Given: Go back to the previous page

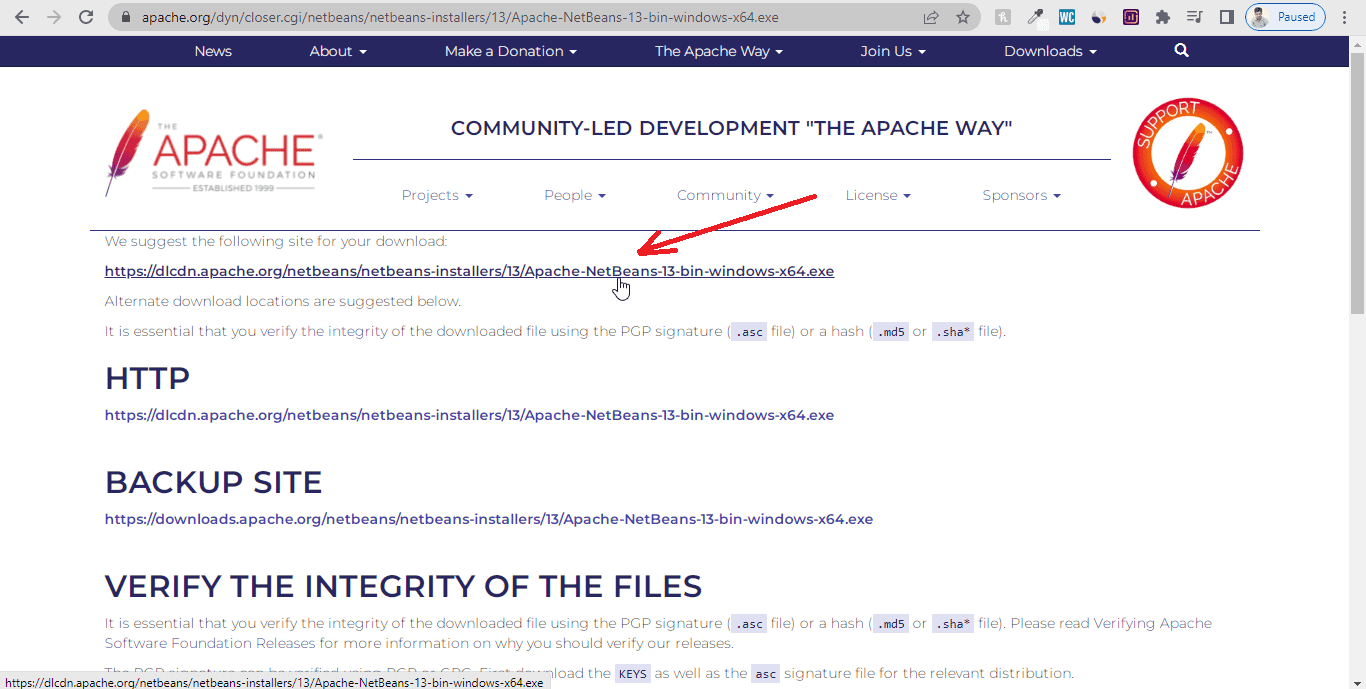Looking at the screenshot, I should 22,17.
